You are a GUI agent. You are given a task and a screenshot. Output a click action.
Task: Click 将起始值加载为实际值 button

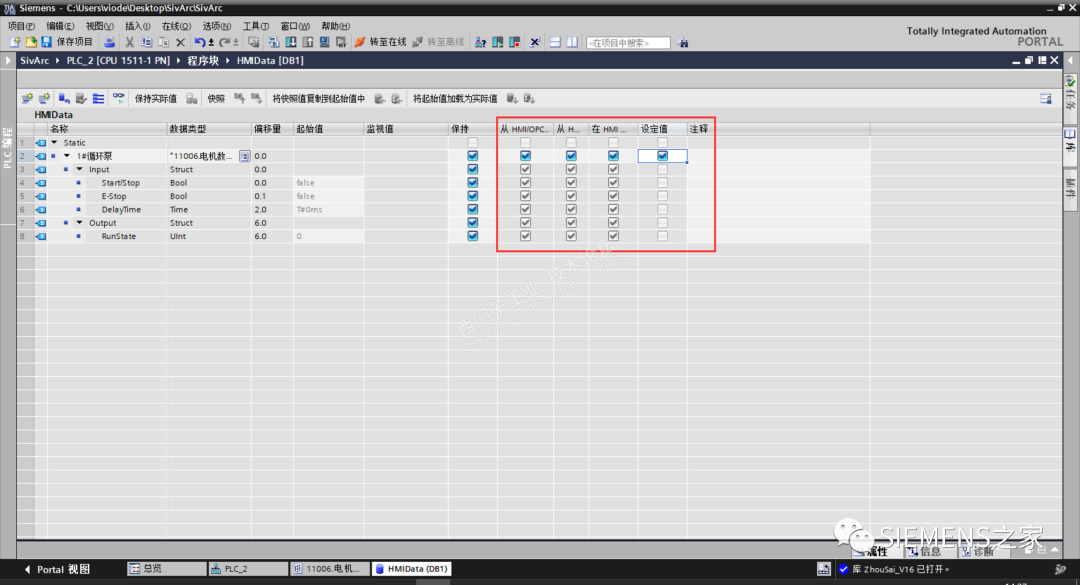click(455, 99)
